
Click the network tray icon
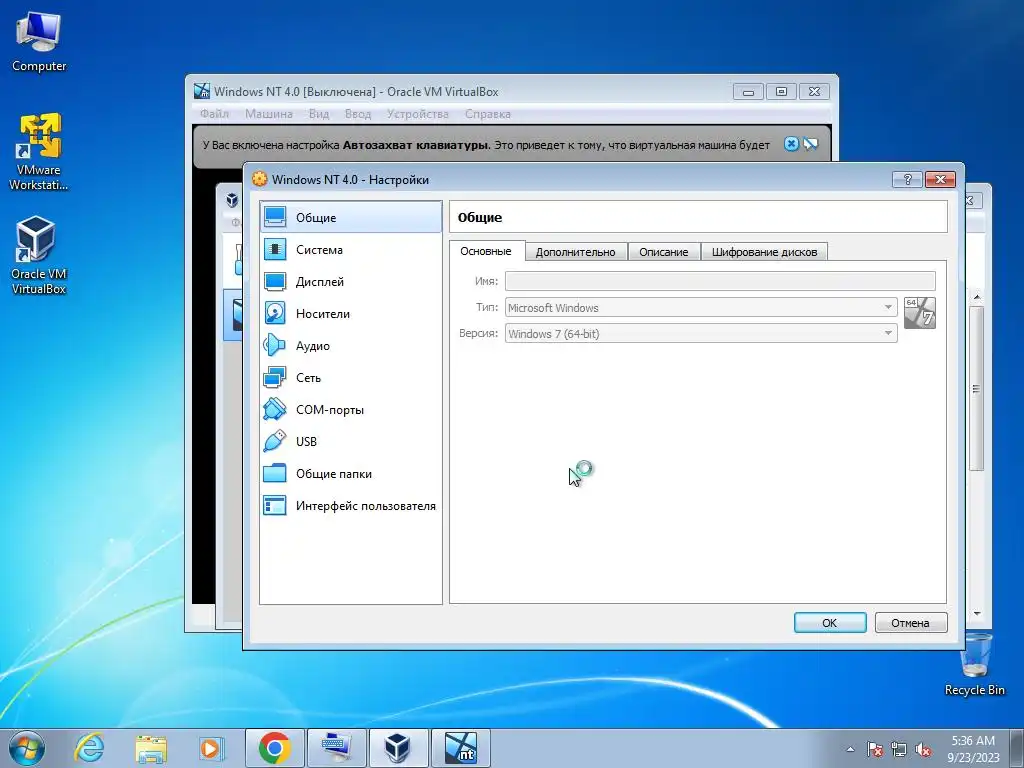click(899, 749)
